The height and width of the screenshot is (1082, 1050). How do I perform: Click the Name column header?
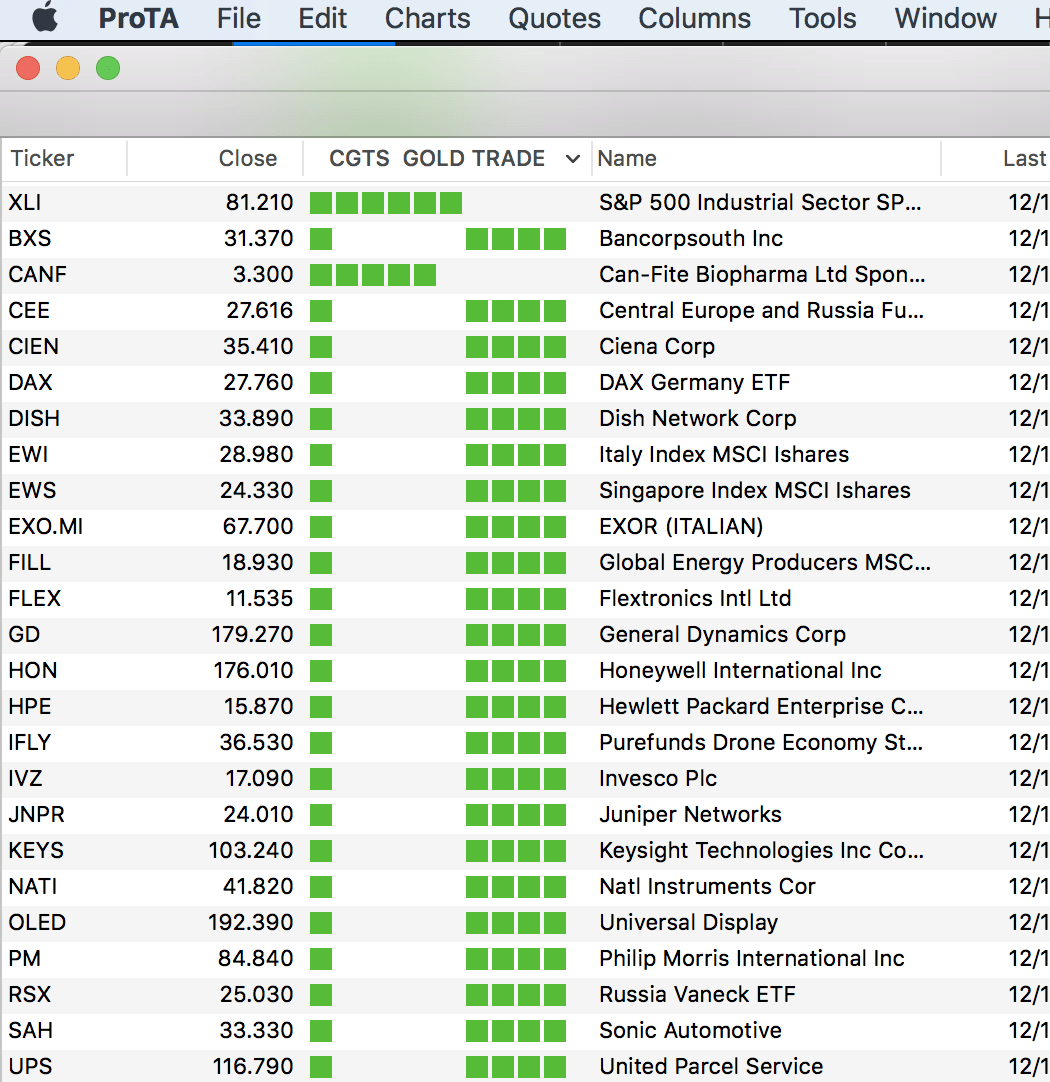627,159
